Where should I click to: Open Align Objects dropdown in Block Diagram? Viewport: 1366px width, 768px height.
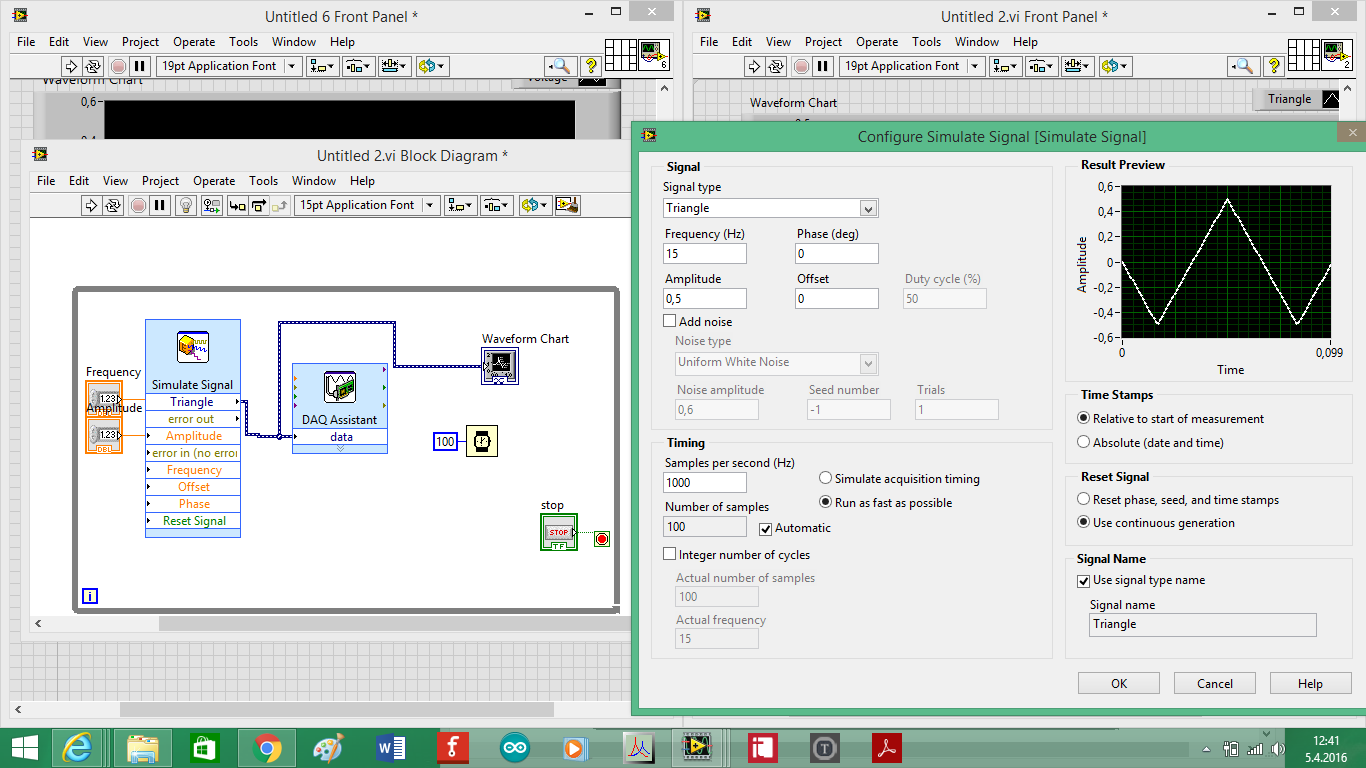(461, 205)
